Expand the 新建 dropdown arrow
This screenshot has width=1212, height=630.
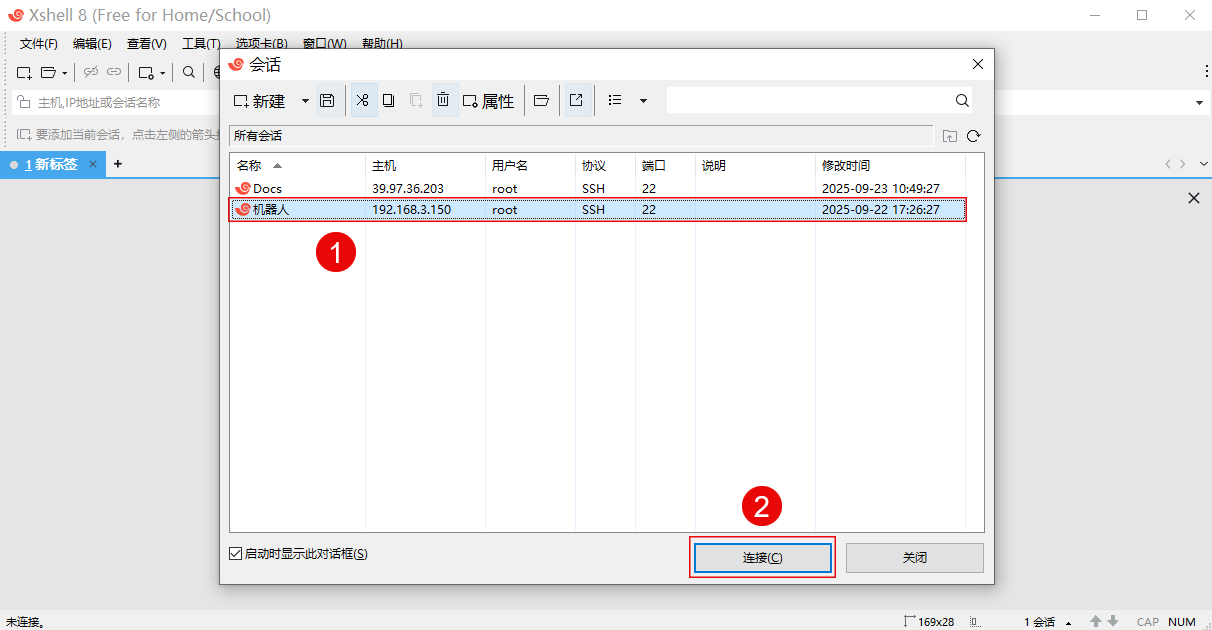[x=305, y=101]
